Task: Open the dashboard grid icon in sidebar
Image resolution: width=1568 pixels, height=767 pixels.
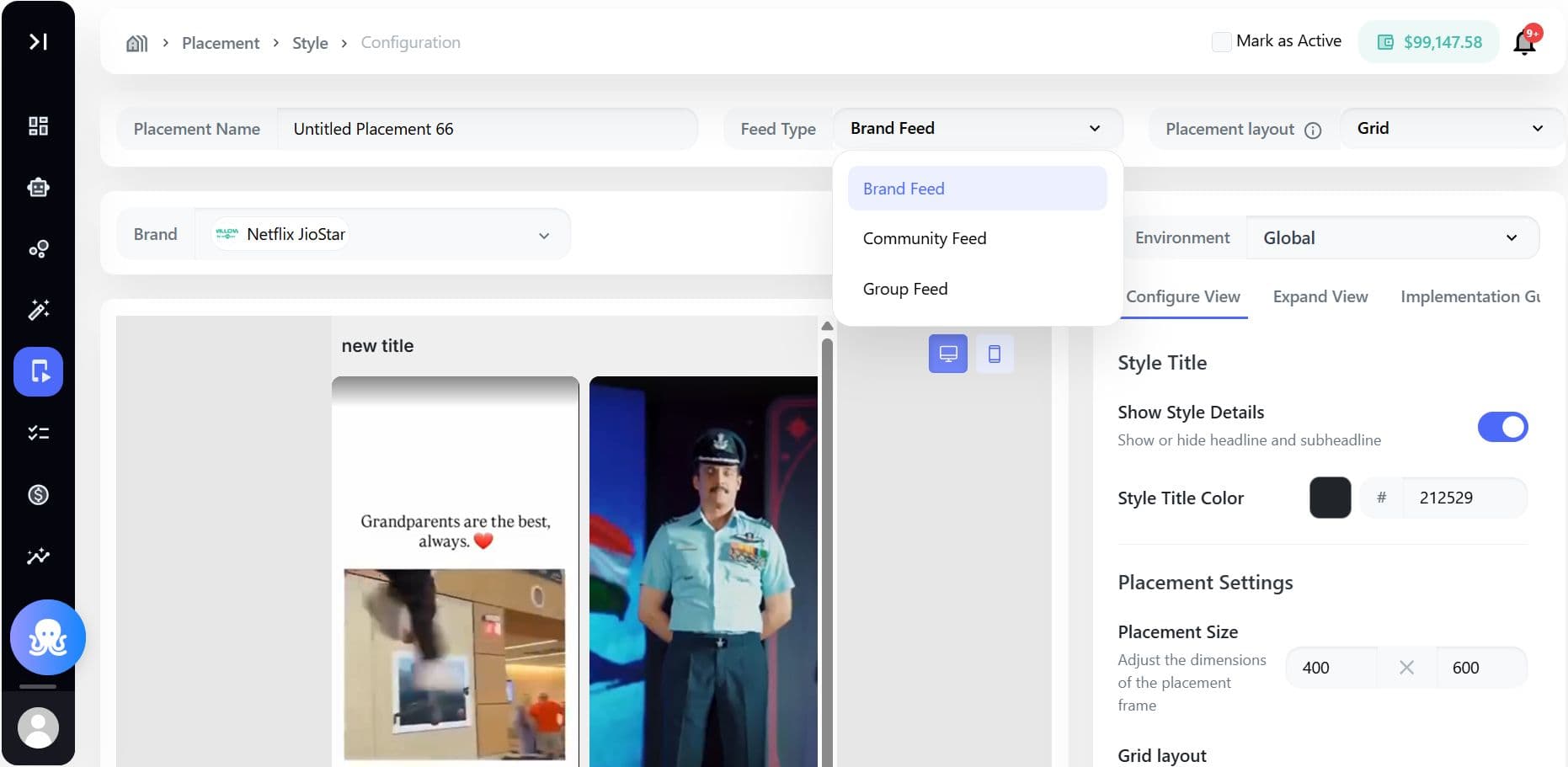Action: coord(38,126)
